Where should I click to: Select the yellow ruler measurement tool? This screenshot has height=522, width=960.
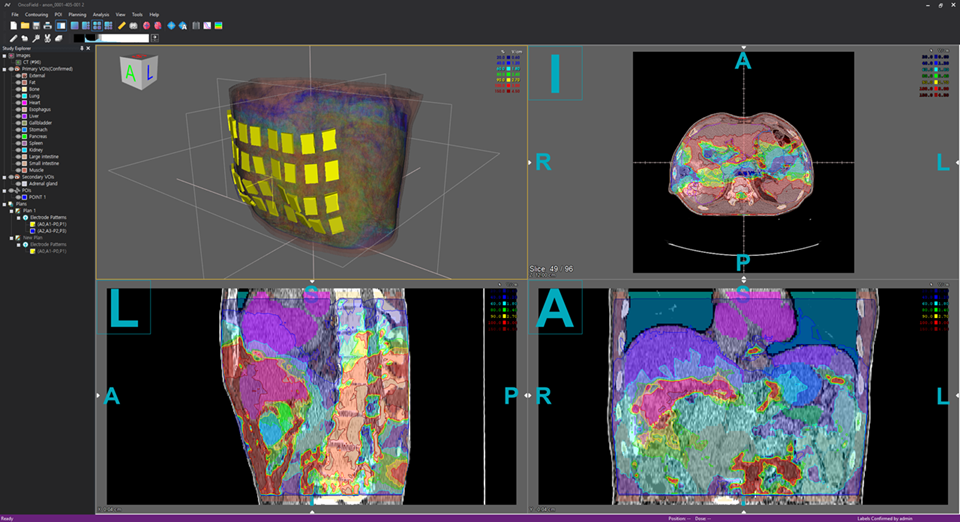[121, 26]
